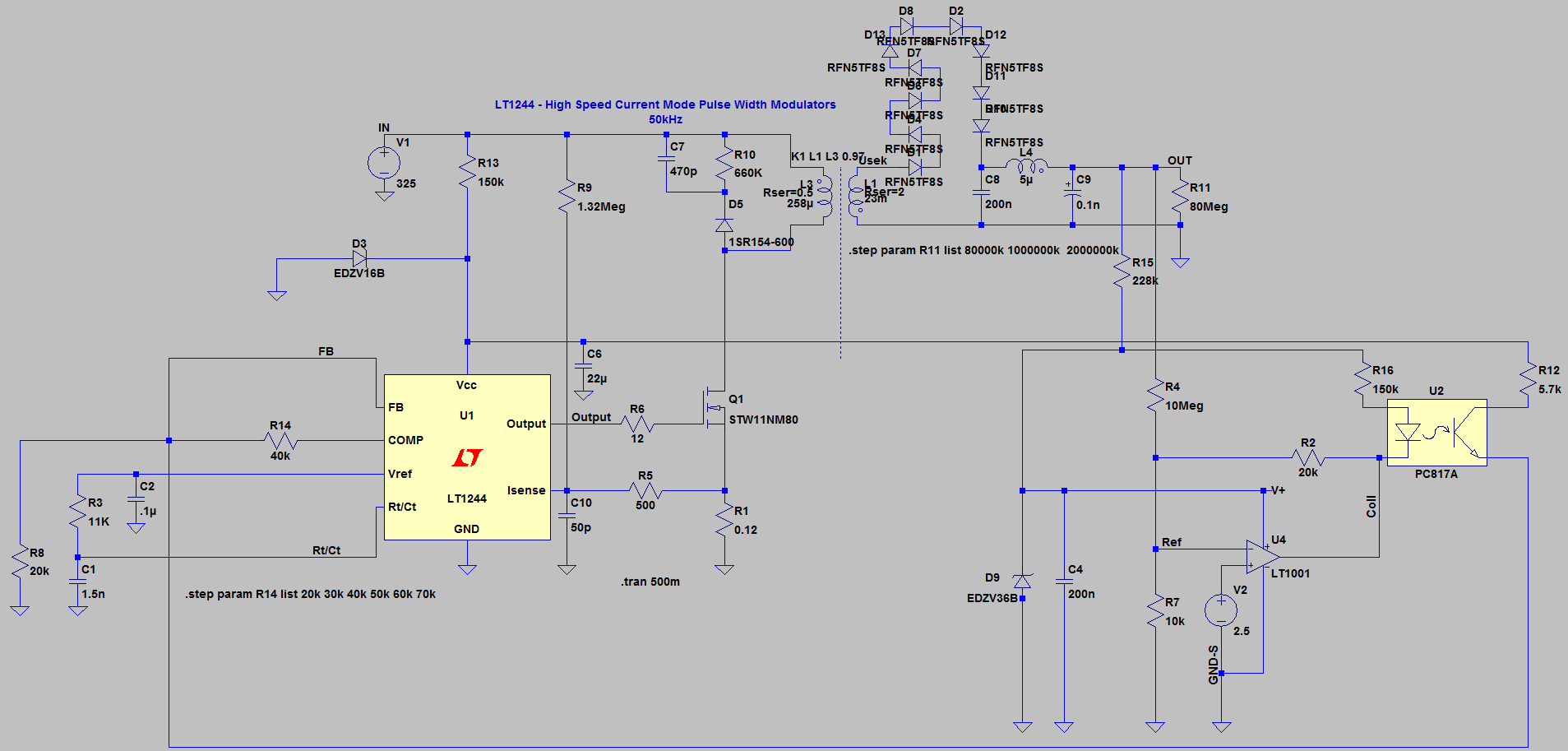Image resolution: width=1568 pixels, height=751 pixels.
Task: Click the 'Coll' net label
Action: pos(1371,506)
